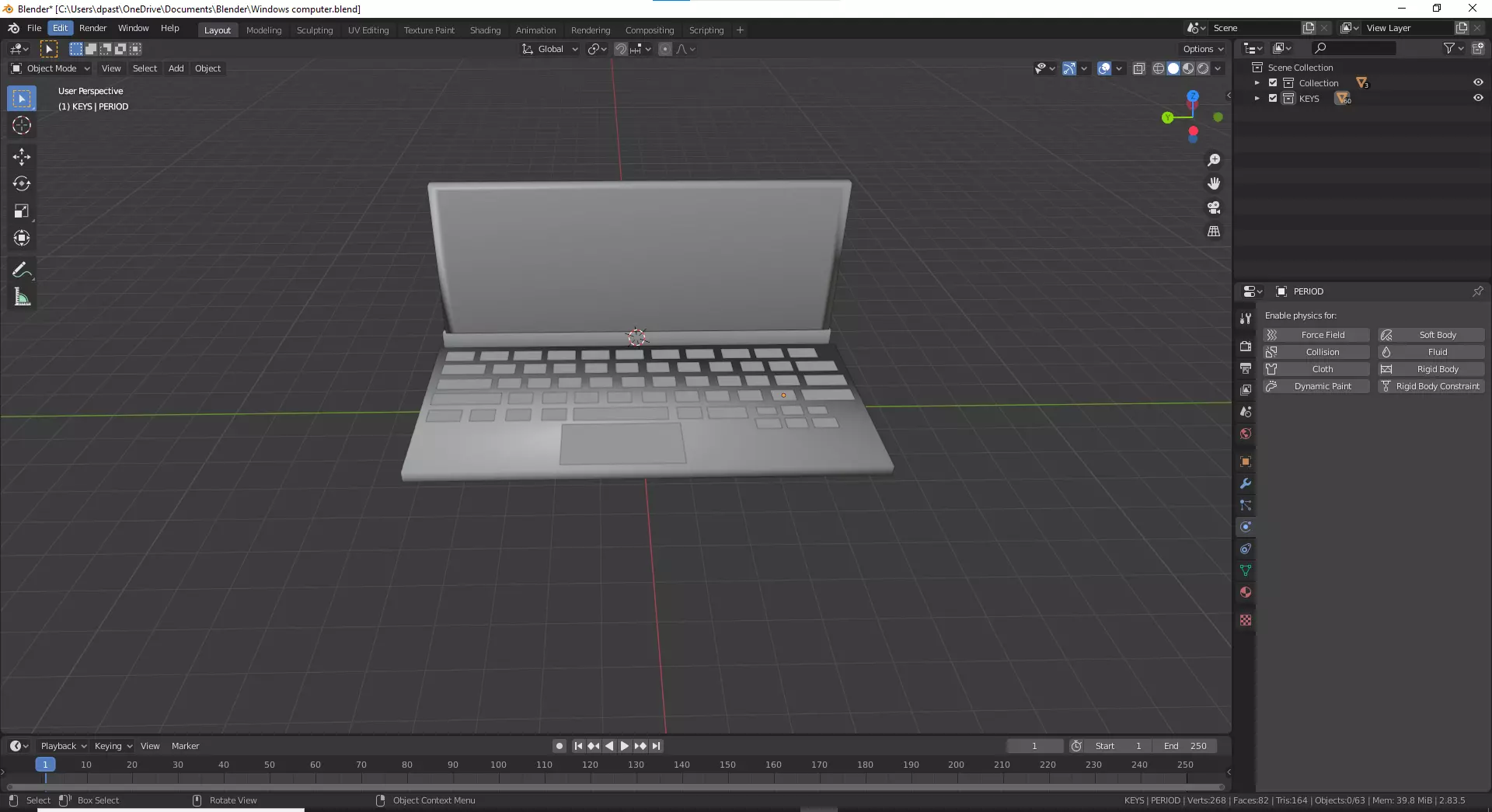Open the Object Constraints properties tab
Screen dimensions: 1492x812
[1246, 549]
